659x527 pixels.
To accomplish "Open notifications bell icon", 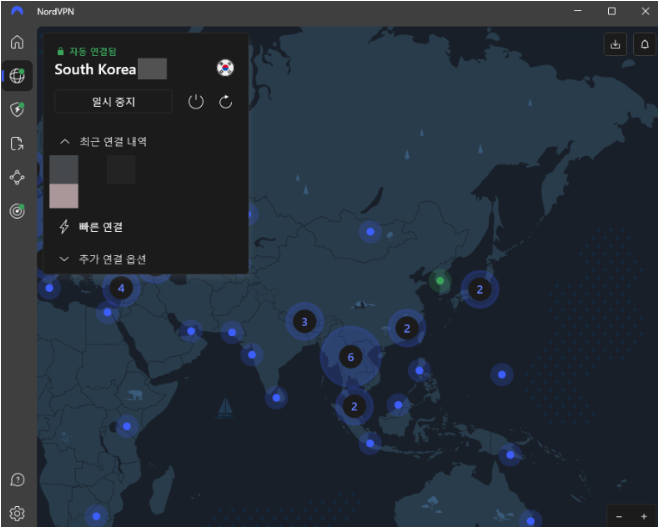I will point(644,44).
